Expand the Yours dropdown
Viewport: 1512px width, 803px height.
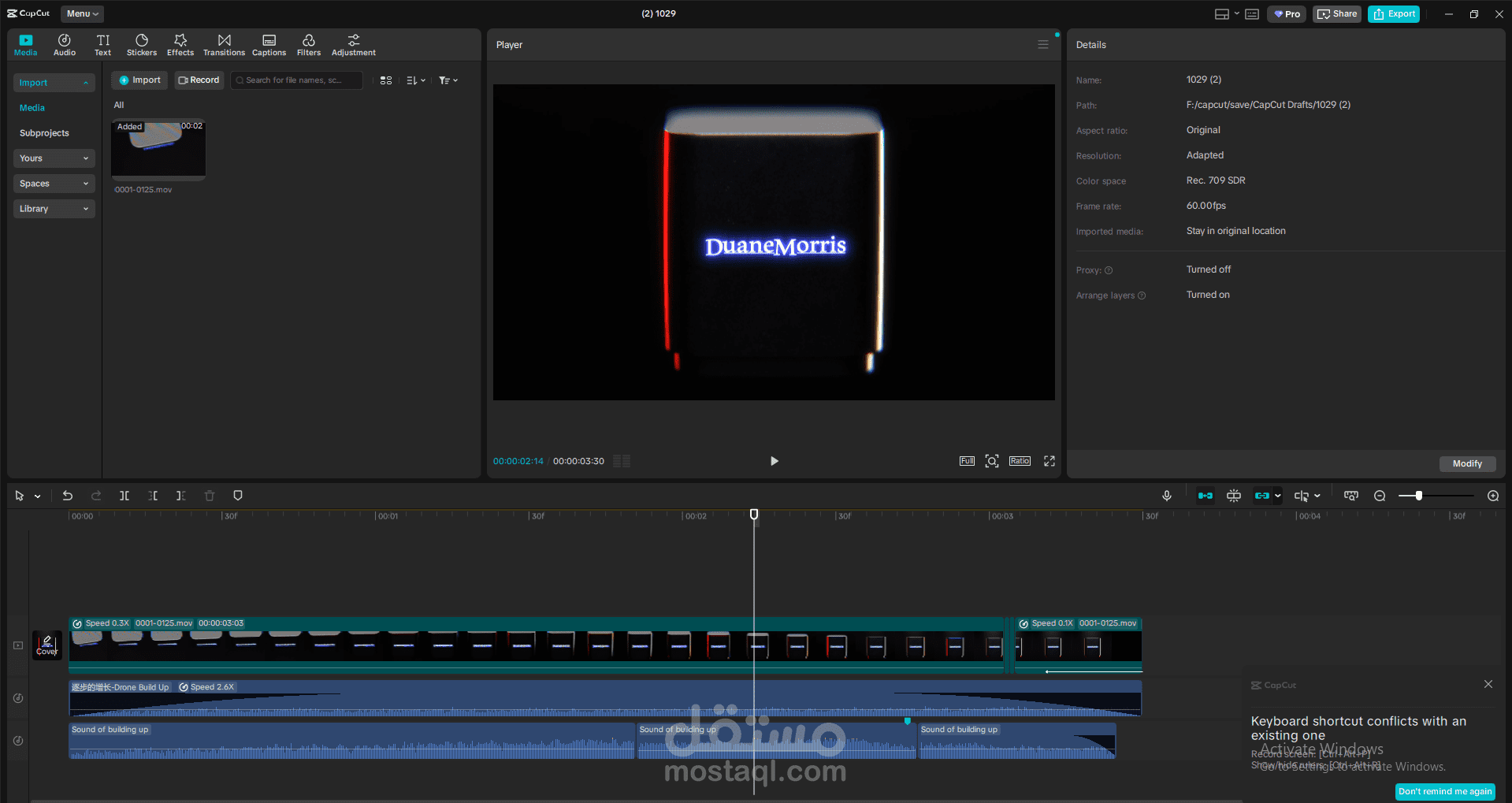pos(54,158)
